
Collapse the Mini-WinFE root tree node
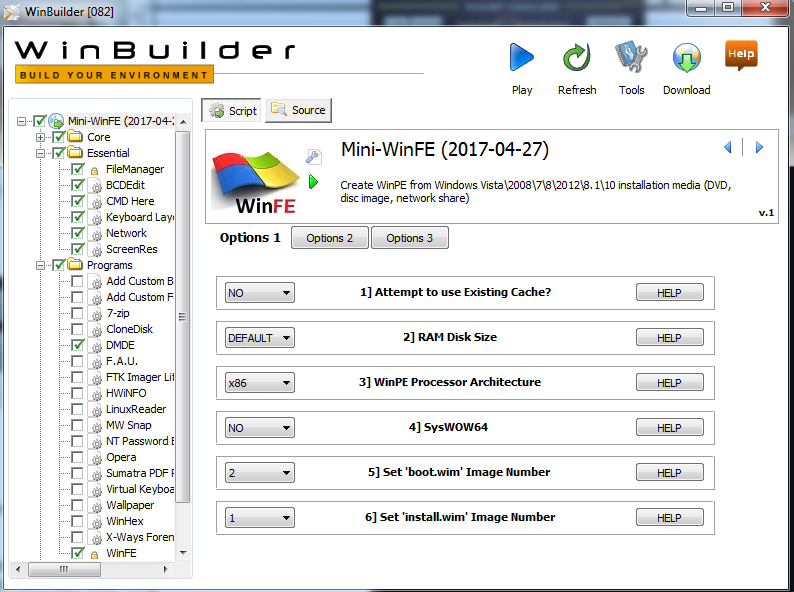click(21, 121)
